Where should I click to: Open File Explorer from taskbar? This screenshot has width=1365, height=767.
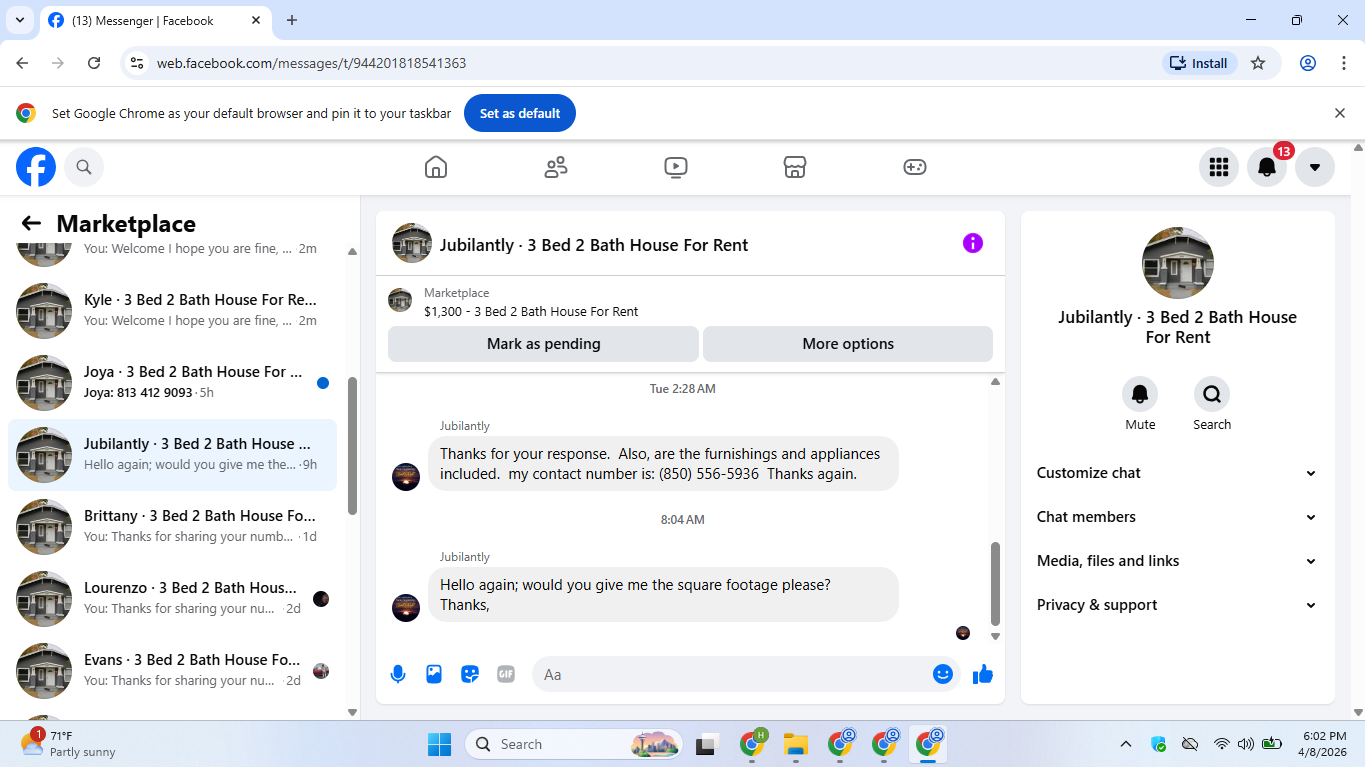pos(795,744)
